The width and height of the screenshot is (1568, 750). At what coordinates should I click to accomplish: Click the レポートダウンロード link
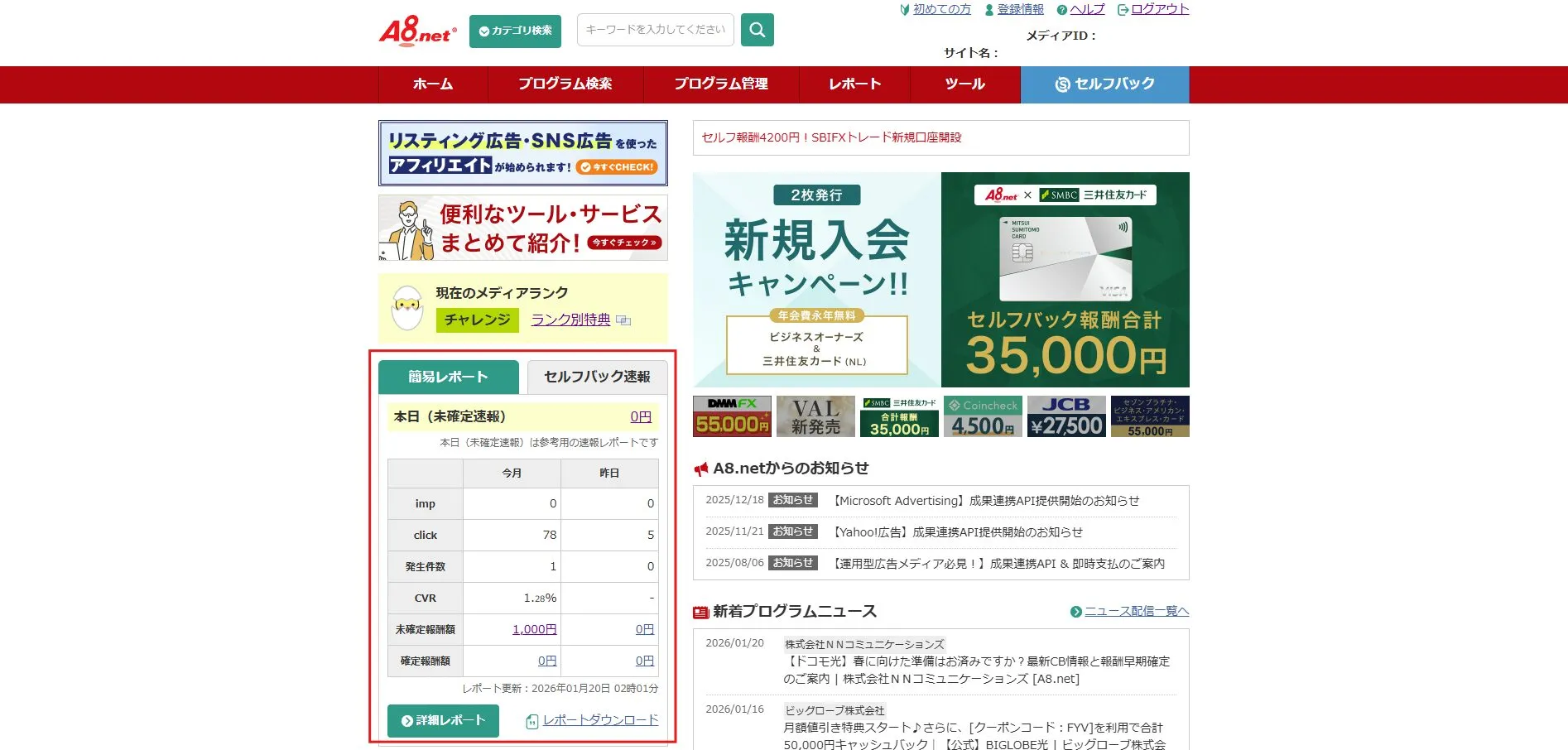pos(600,720)
